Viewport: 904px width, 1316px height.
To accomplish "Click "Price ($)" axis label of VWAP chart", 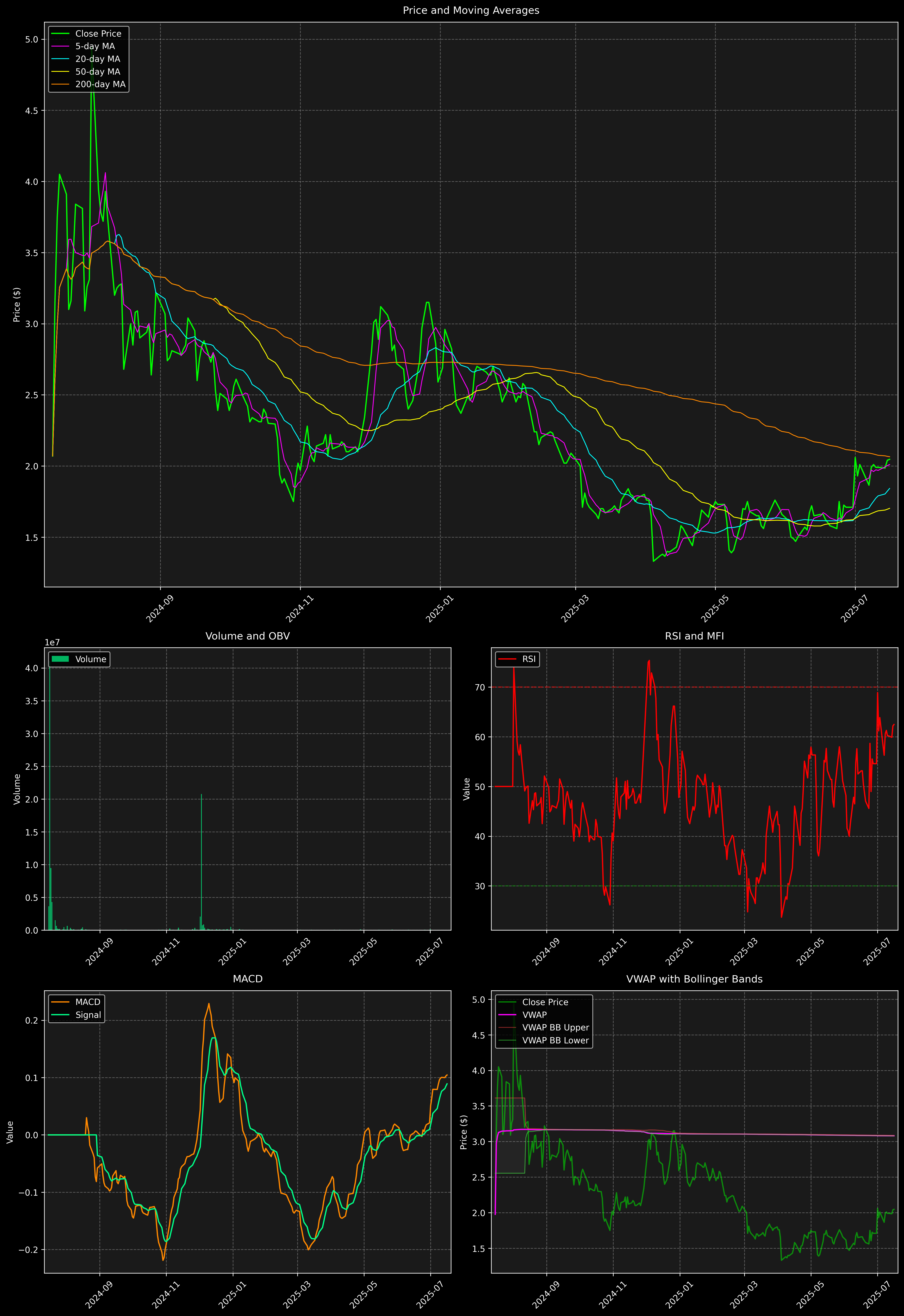I will 464,1132.
